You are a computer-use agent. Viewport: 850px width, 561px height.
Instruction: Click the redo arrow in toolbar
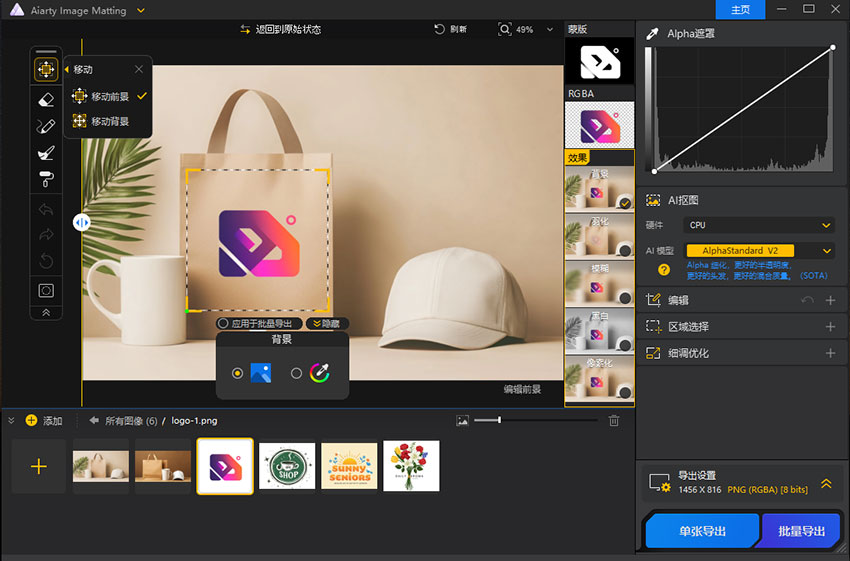tap(46, 234)
